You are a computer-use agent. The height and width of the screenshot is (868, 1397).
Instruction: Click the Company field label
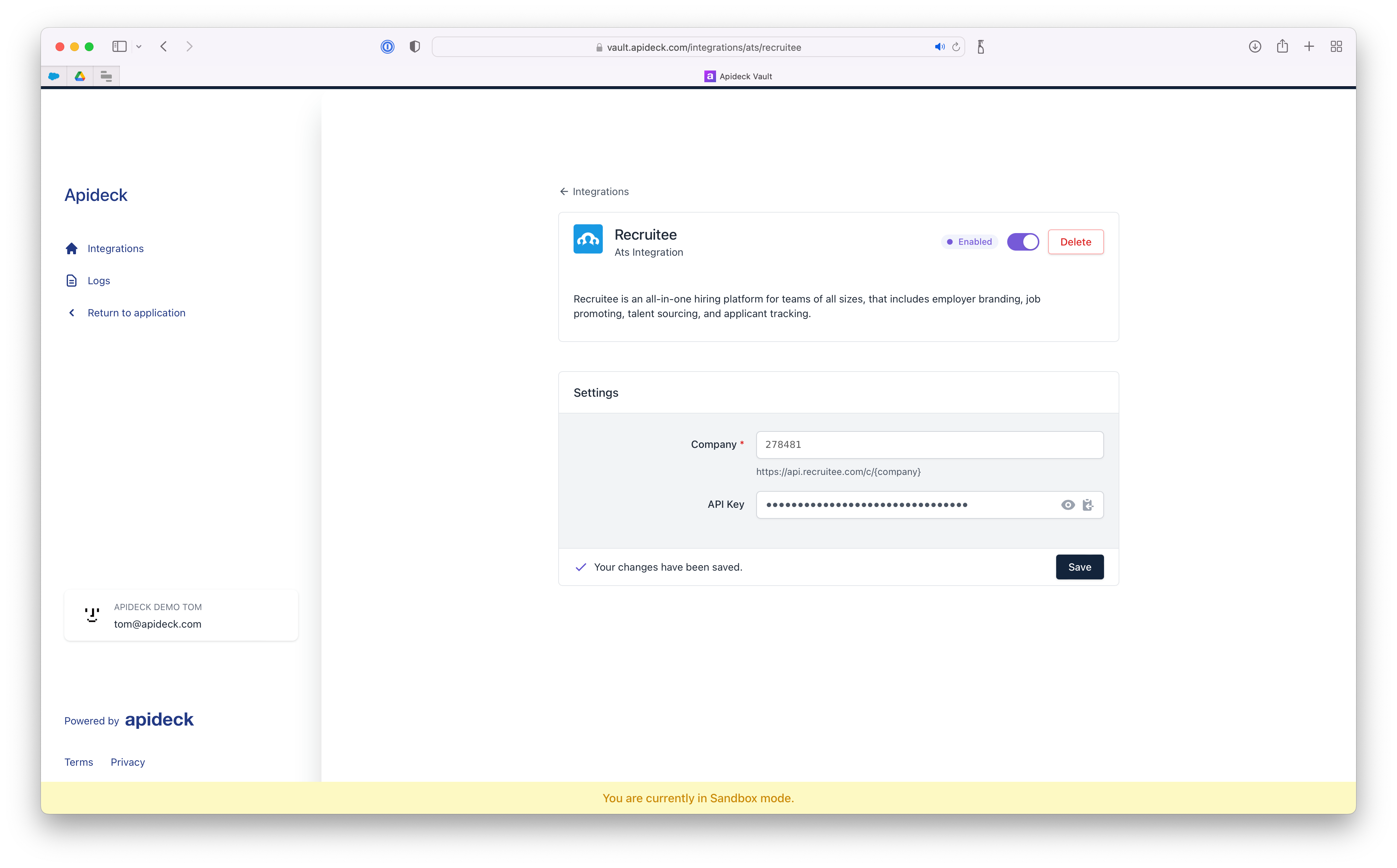pos(713,444)
